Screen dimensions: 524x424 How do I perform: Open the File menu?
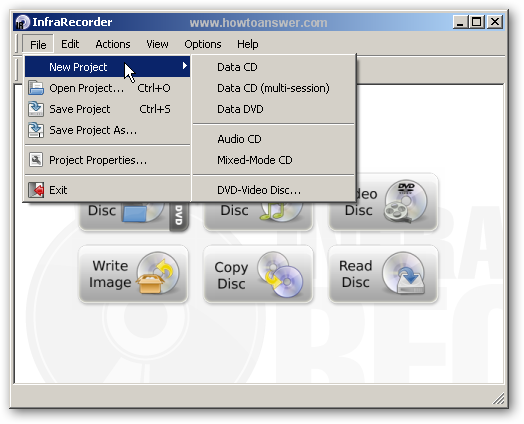(38, 44)
